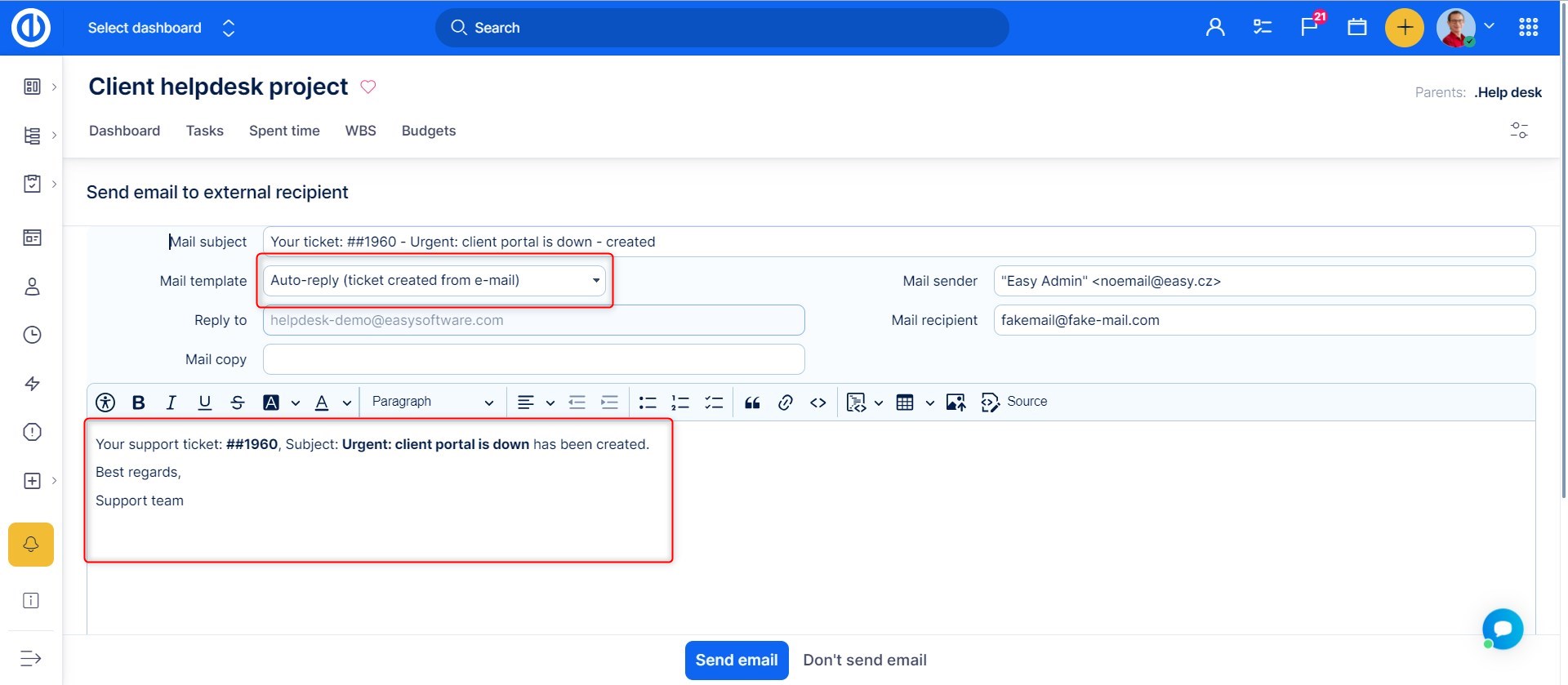
Task: Open the bulleted list tool
Action: pos(648,403)
